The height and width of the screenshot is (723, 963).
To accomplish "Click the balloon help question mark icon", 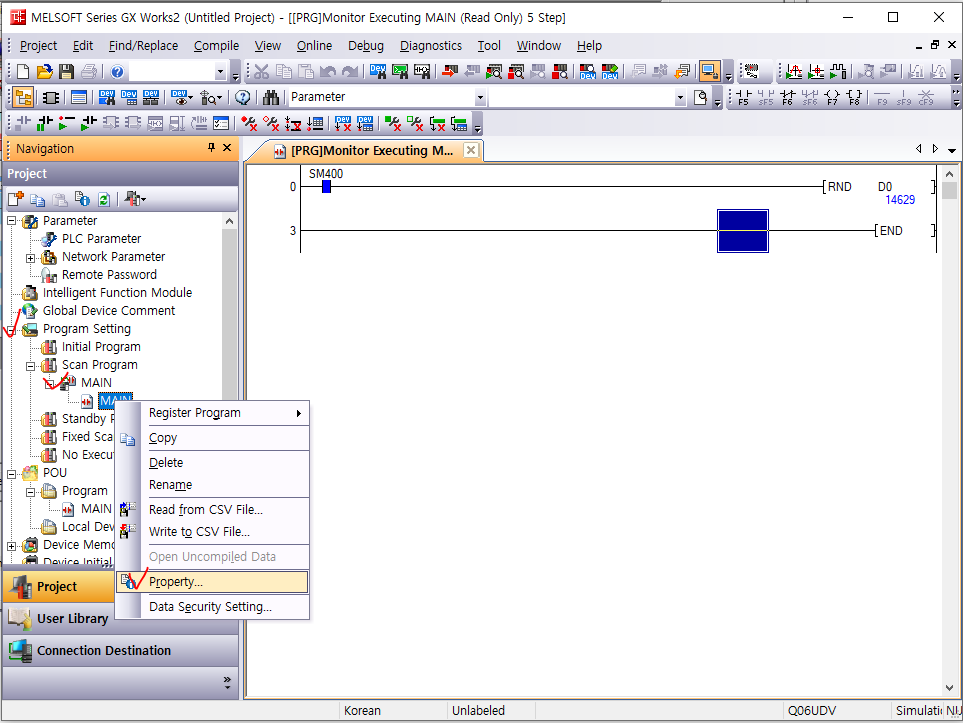I will click(243, 97).
